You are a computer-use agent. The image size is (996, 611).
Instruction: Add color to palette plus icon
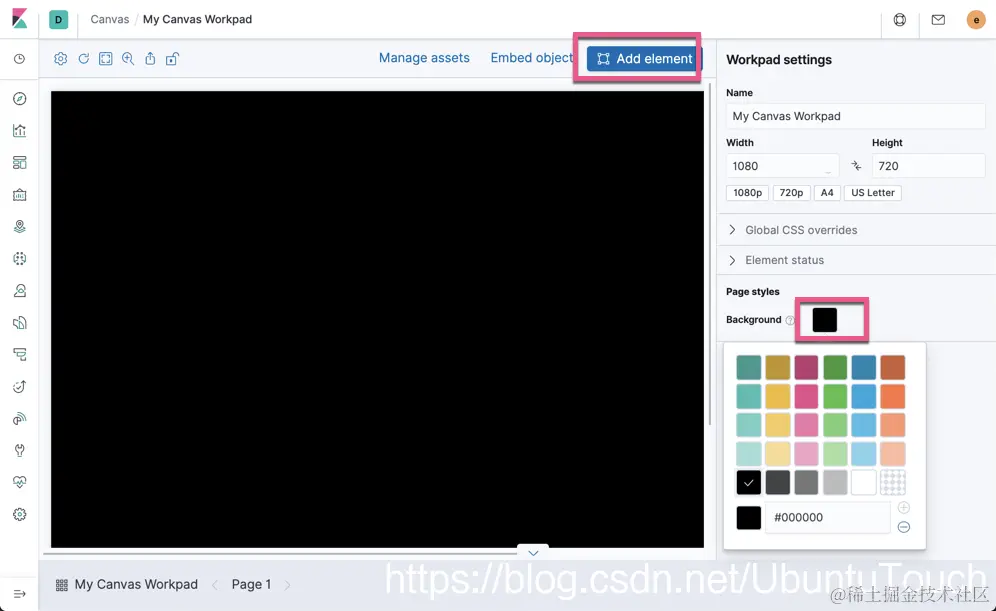tap(904, 507)
